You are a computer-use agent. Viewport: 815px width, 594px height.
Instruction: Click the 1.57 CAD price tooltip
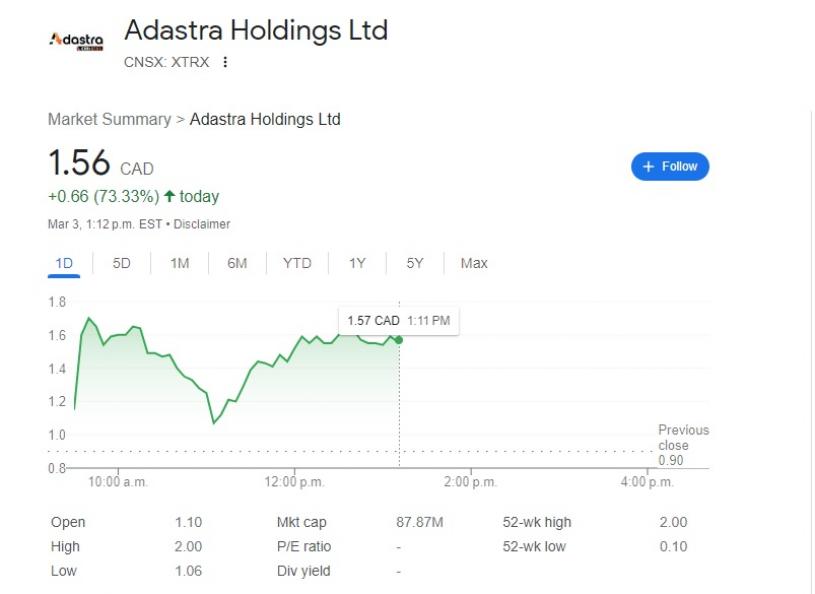[398, 320]
